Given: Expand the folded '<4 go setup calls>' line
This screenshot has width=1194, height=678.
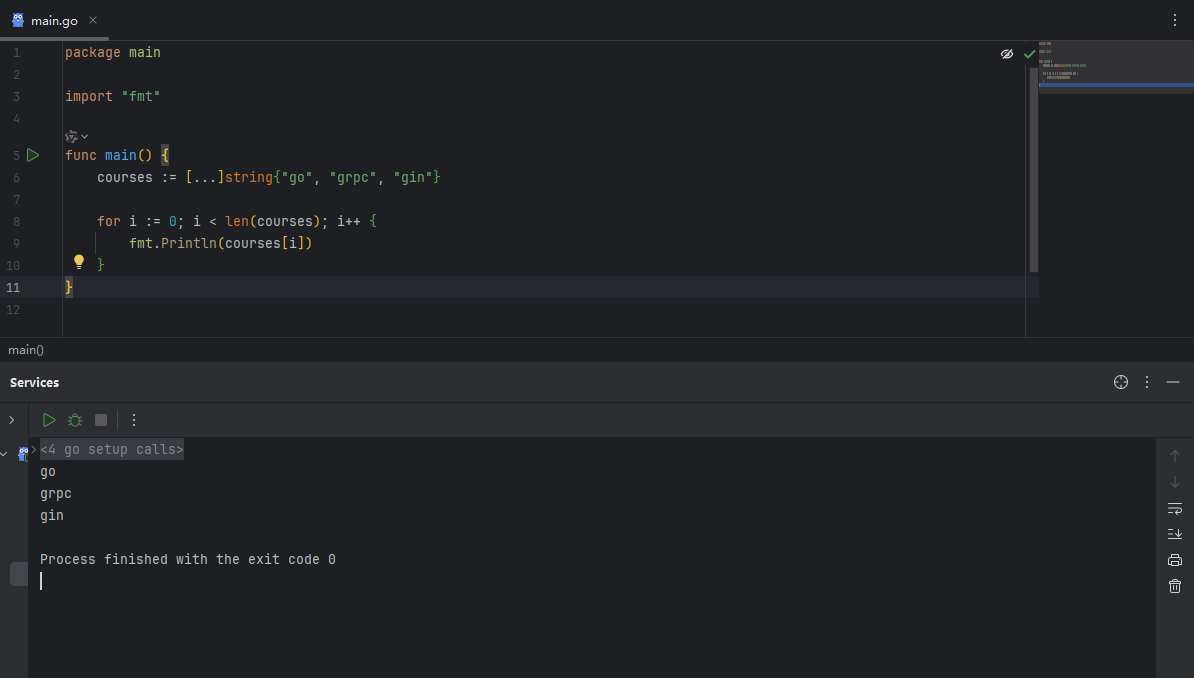Looking at the screenshot, I should 111,450.
